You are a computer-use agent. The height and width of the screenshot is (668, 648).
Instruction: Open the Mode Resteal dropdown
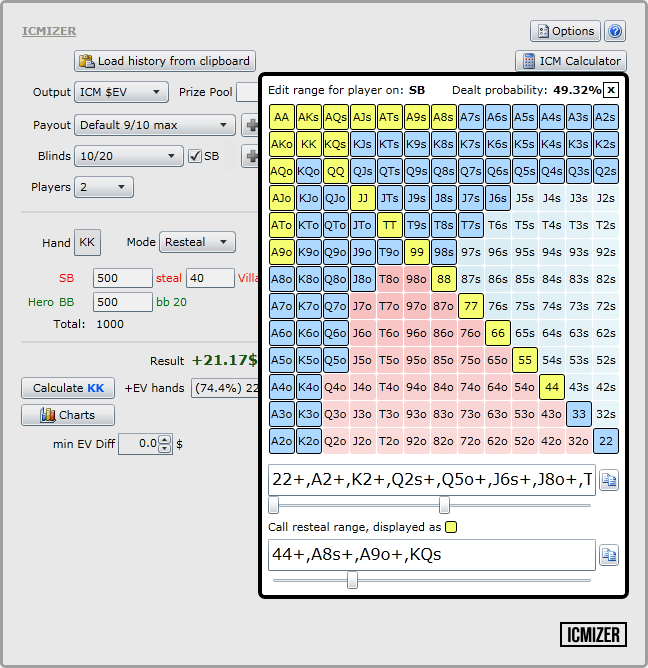tap(197, 242)
